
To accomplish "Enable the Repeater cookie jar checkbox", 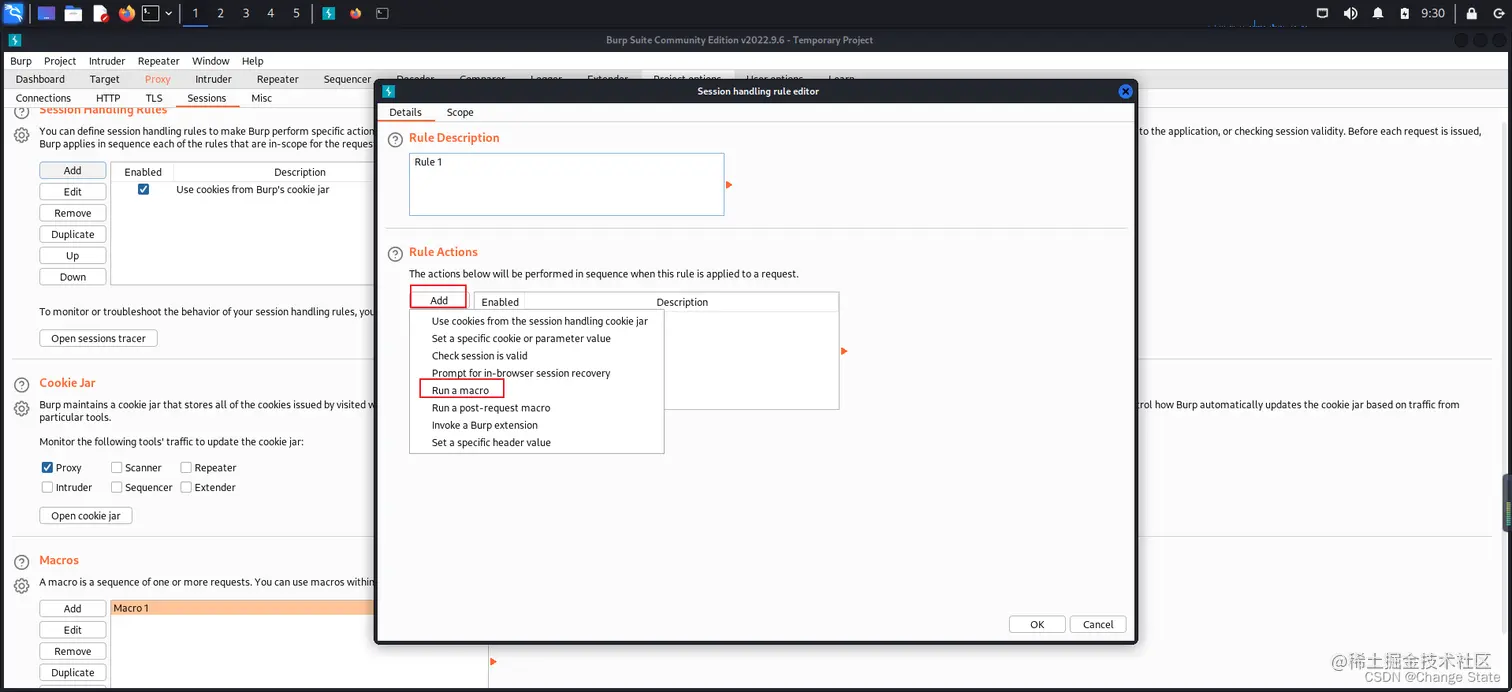I will click(186, 467).
